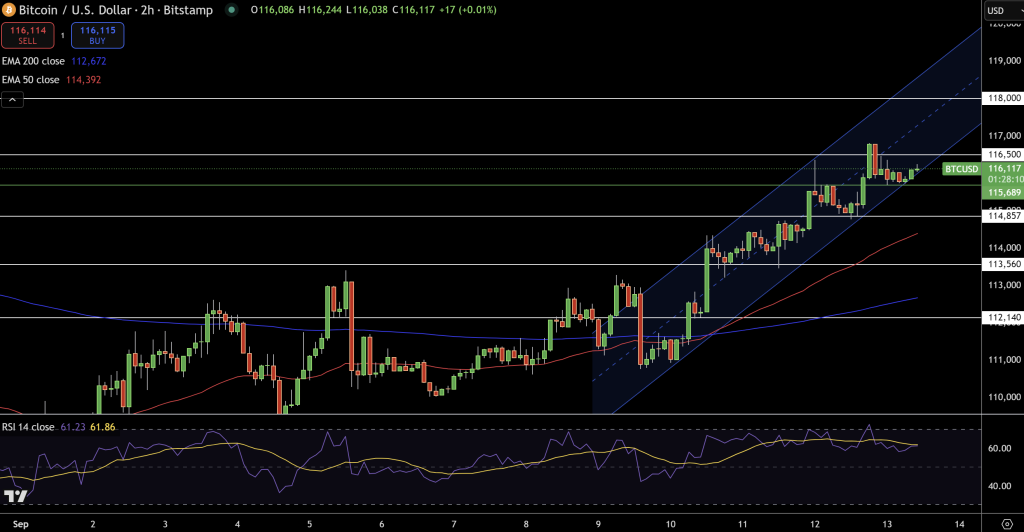Screen dimensions: 1024x532
Task: Click the RSI 60.00 scale label
Action: [x=1000, y=448]
